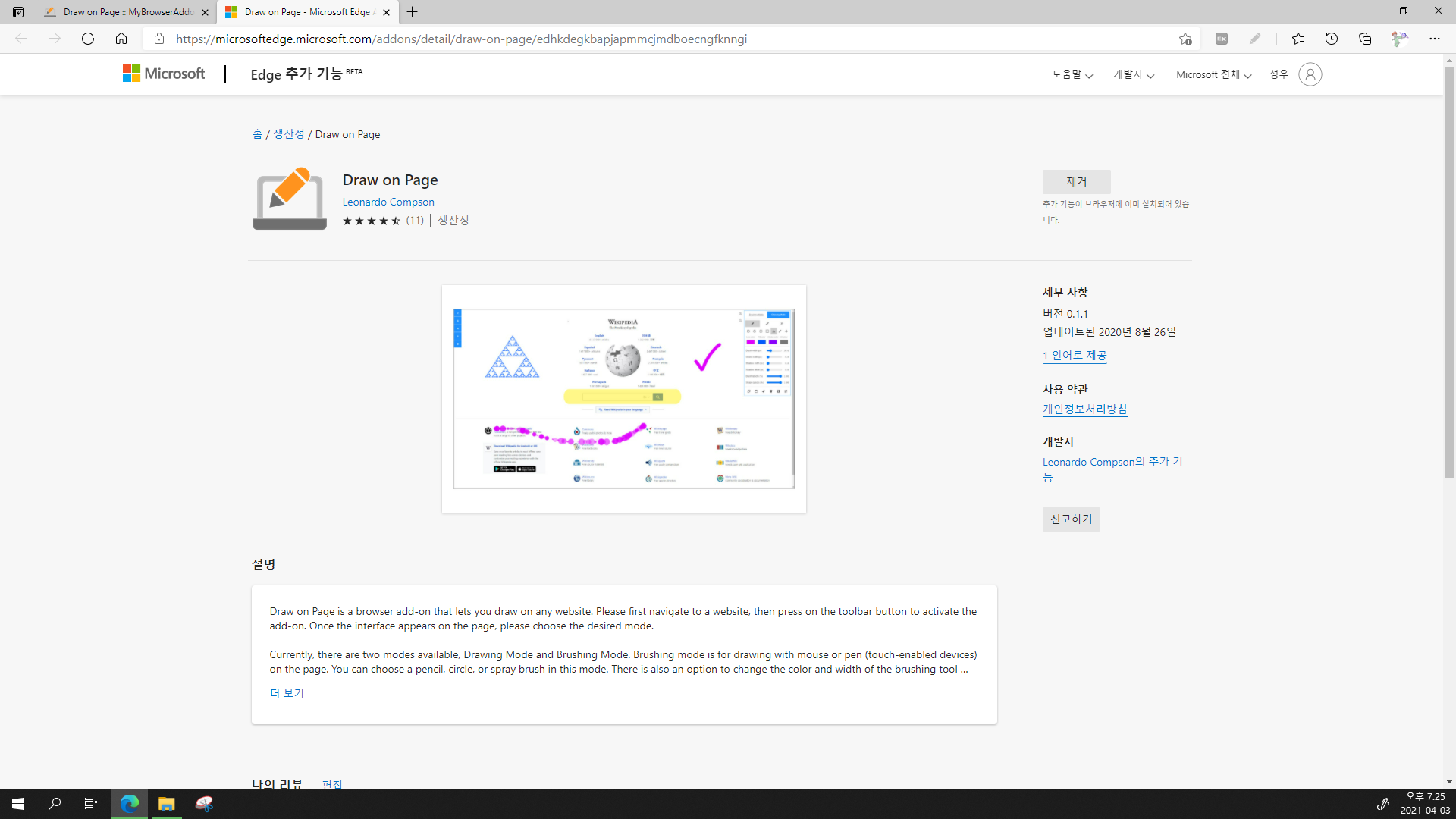Add this page to favorites star
The image size is (1456, 819).
1185,39
